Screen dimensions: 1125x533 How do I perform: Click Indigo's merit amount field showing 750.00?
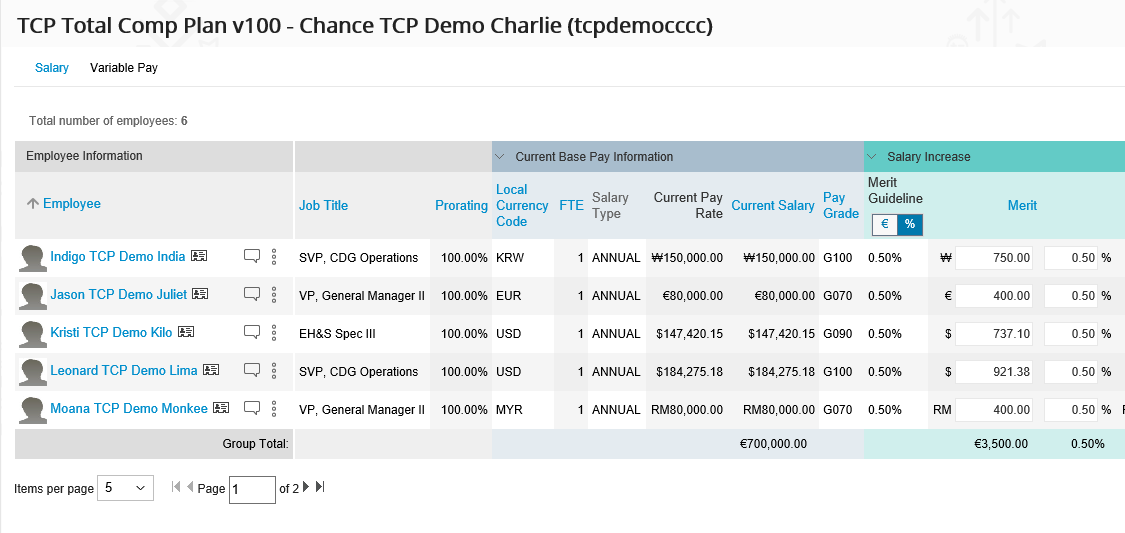point(995,258)
